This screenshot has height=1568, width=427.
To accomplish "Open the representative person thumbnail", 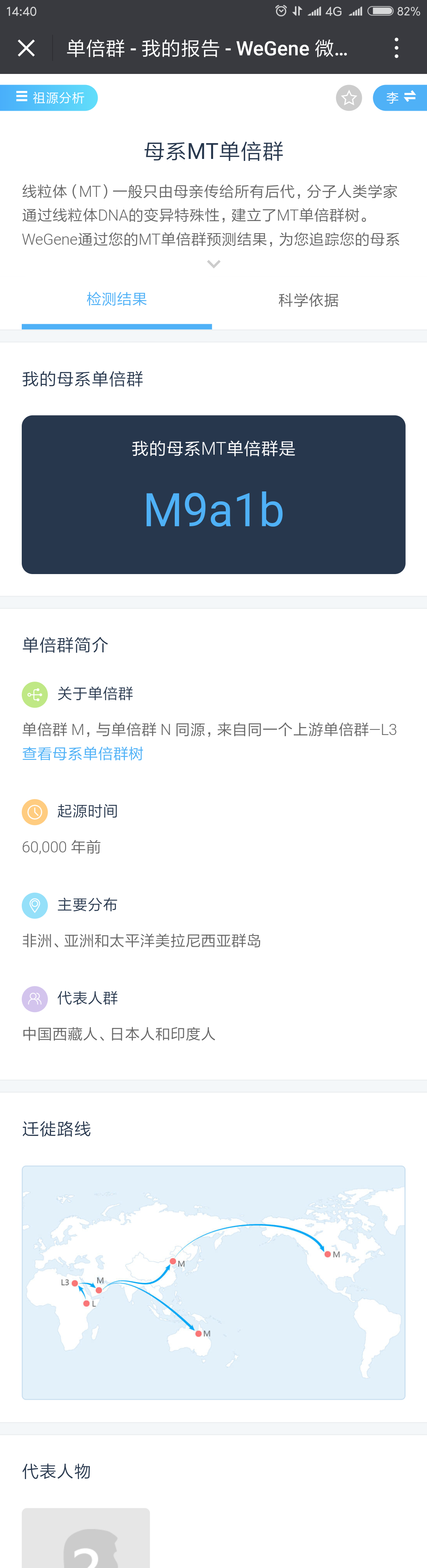I will pyautogui.click(x=86, y=1538).
